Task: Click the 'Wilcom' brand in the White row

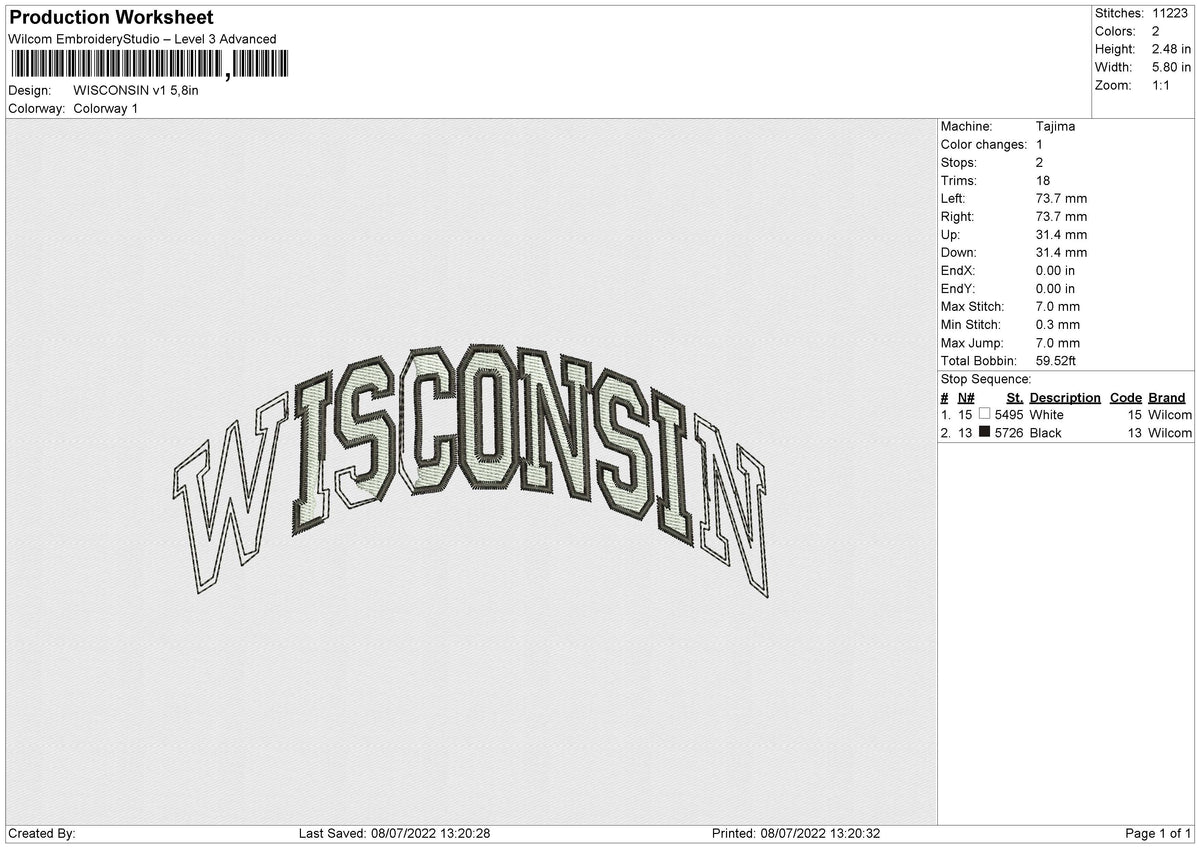Action: click(1170, 415)
